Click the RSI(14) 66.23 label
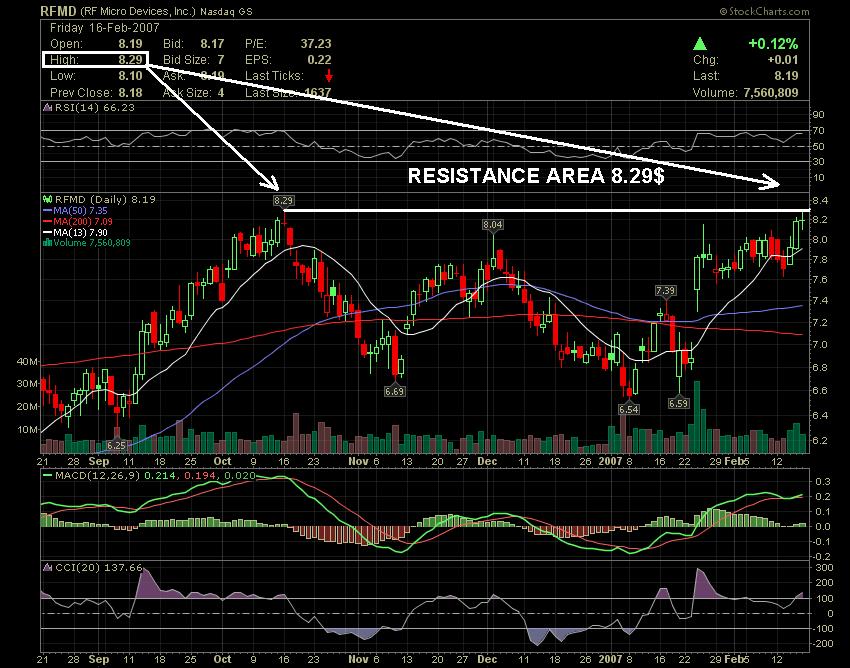The width and height of the screenshot is (850, 668). [x=95, y=107]
